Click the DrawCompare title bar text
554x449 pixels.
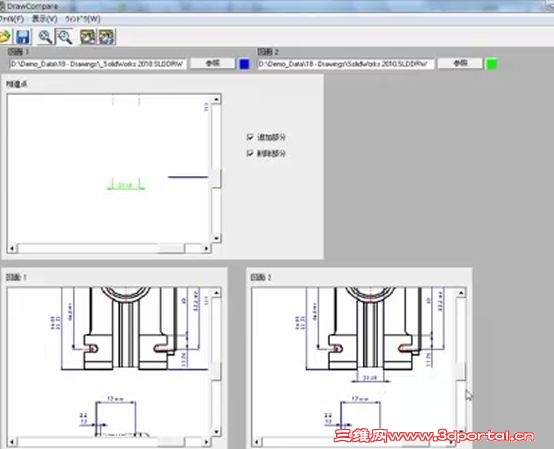pyautogui.click(x=32, y=6)
